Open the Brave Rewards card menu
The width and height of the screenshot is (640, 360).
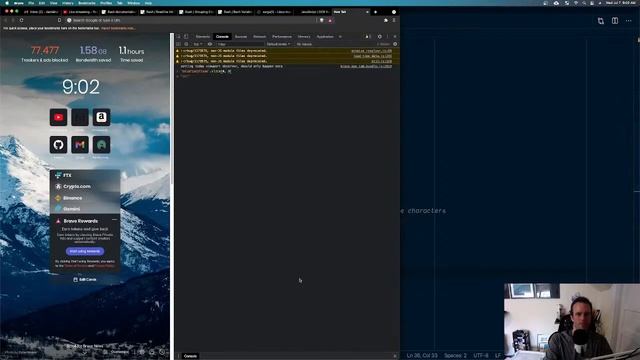tap(114, 220)
